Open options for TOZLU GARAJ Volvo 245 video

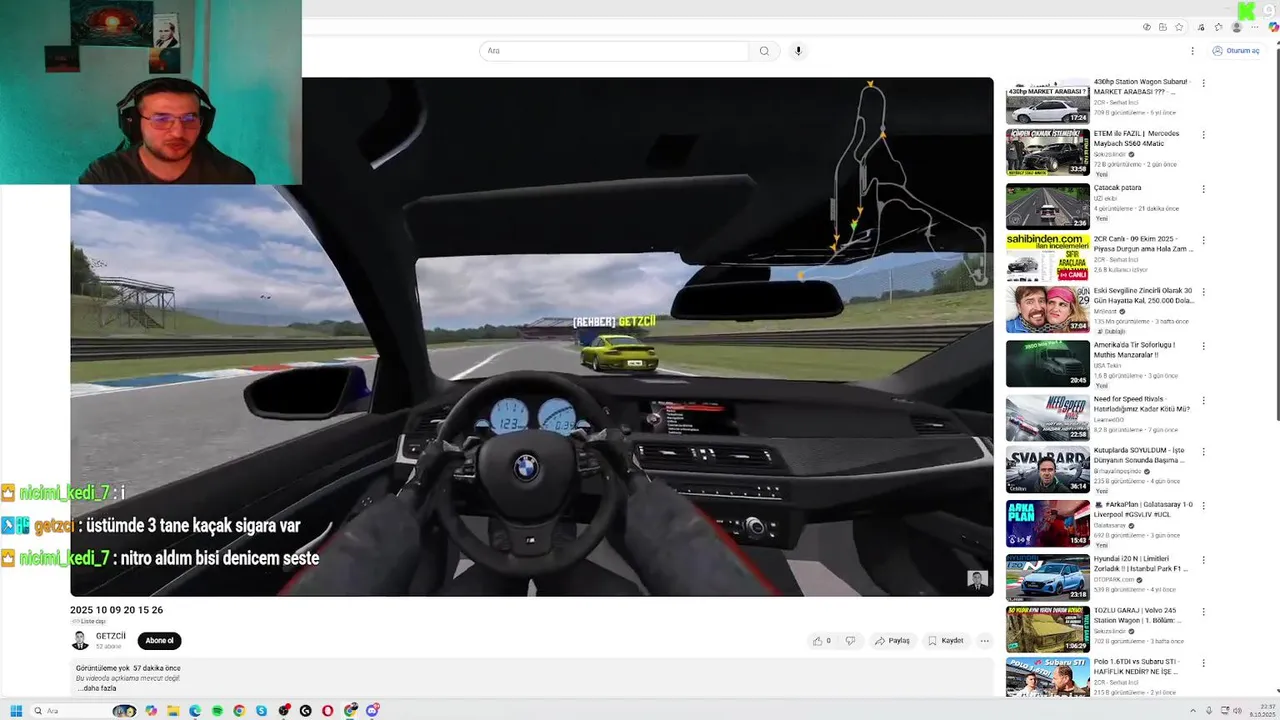(1203, 610)
